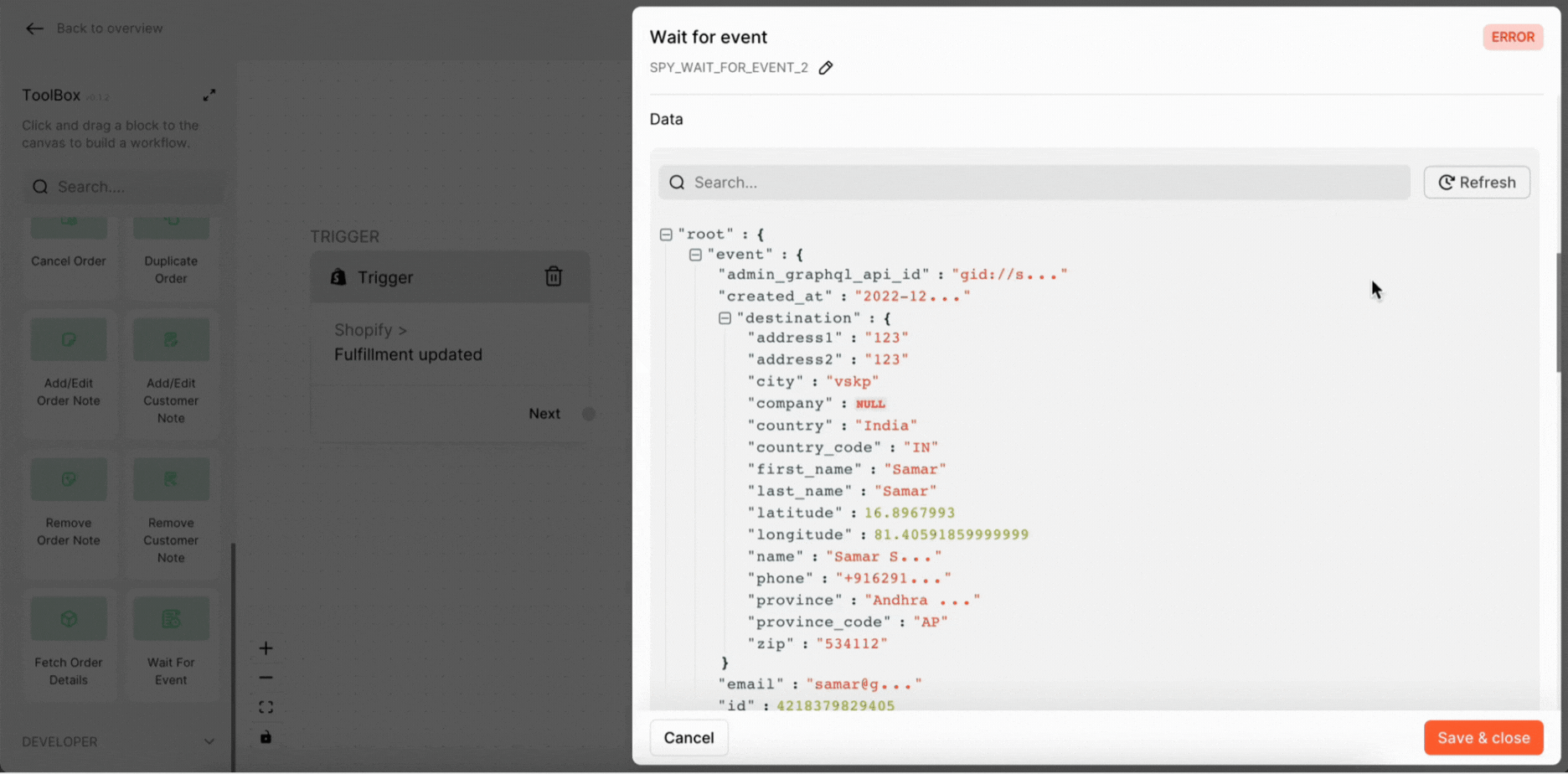Click the magnifier icon in Data search
Screen dimensions: 1568x774
[677, 183]
